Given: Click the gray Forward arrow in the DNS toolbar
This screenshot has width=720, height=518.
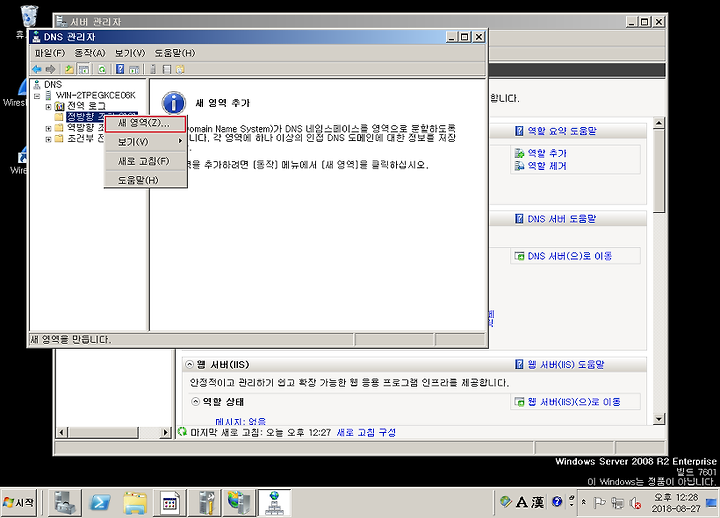Looking at the screenshot, I should [50, 69].
